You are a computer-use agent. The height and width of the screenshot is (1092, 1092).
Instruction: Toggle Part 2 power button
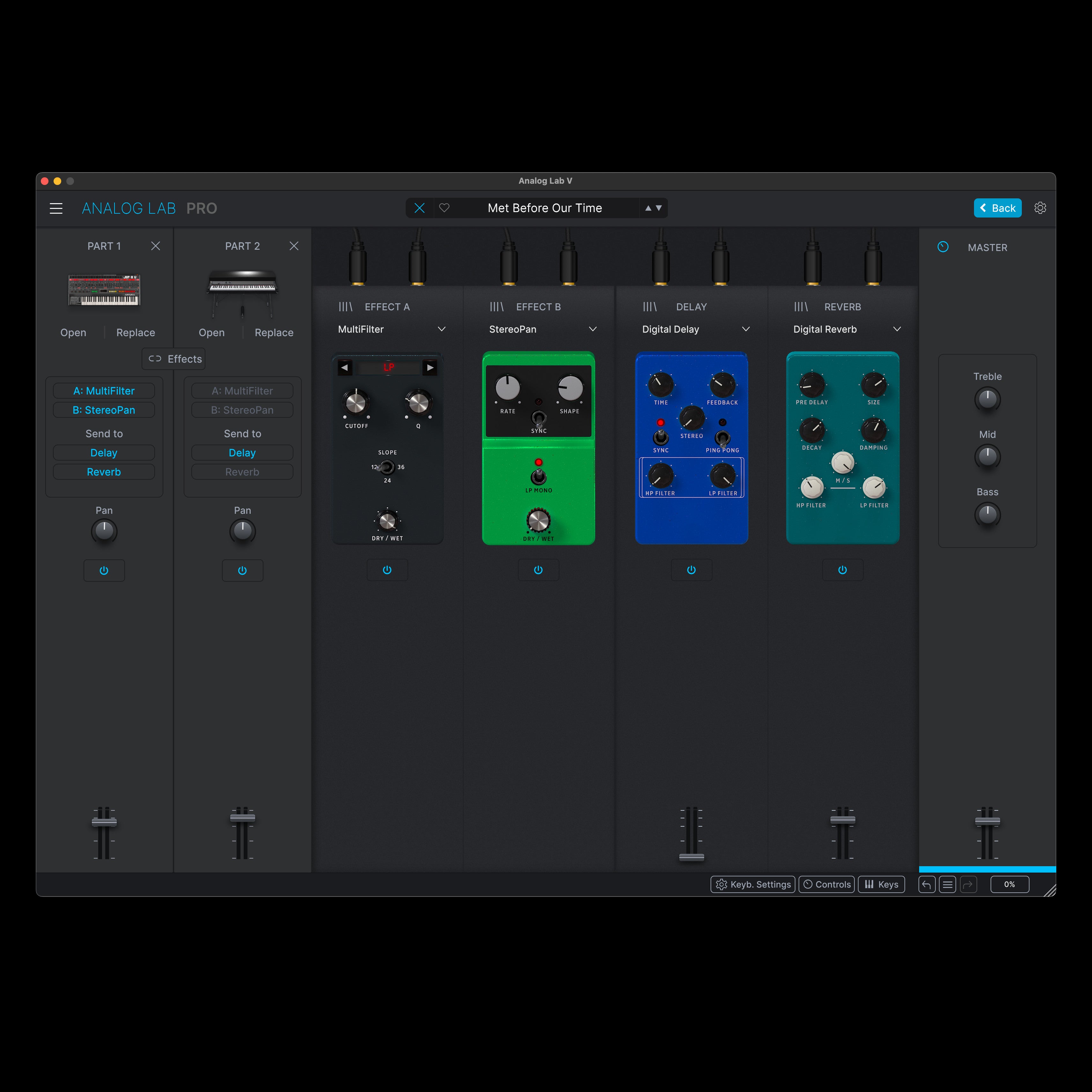[x=242, y=570]
